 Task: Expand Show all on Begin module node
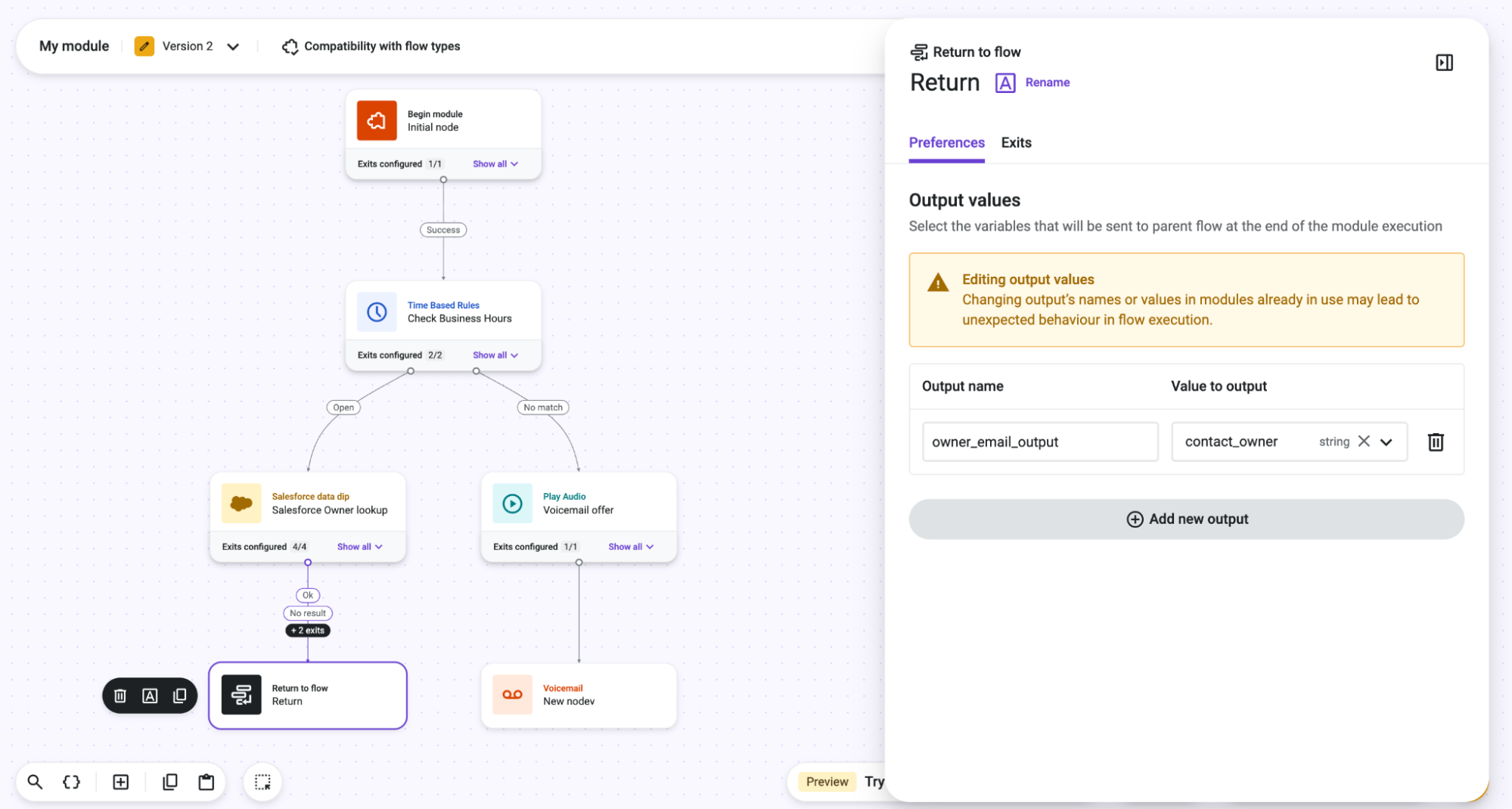tap(495, 164)
